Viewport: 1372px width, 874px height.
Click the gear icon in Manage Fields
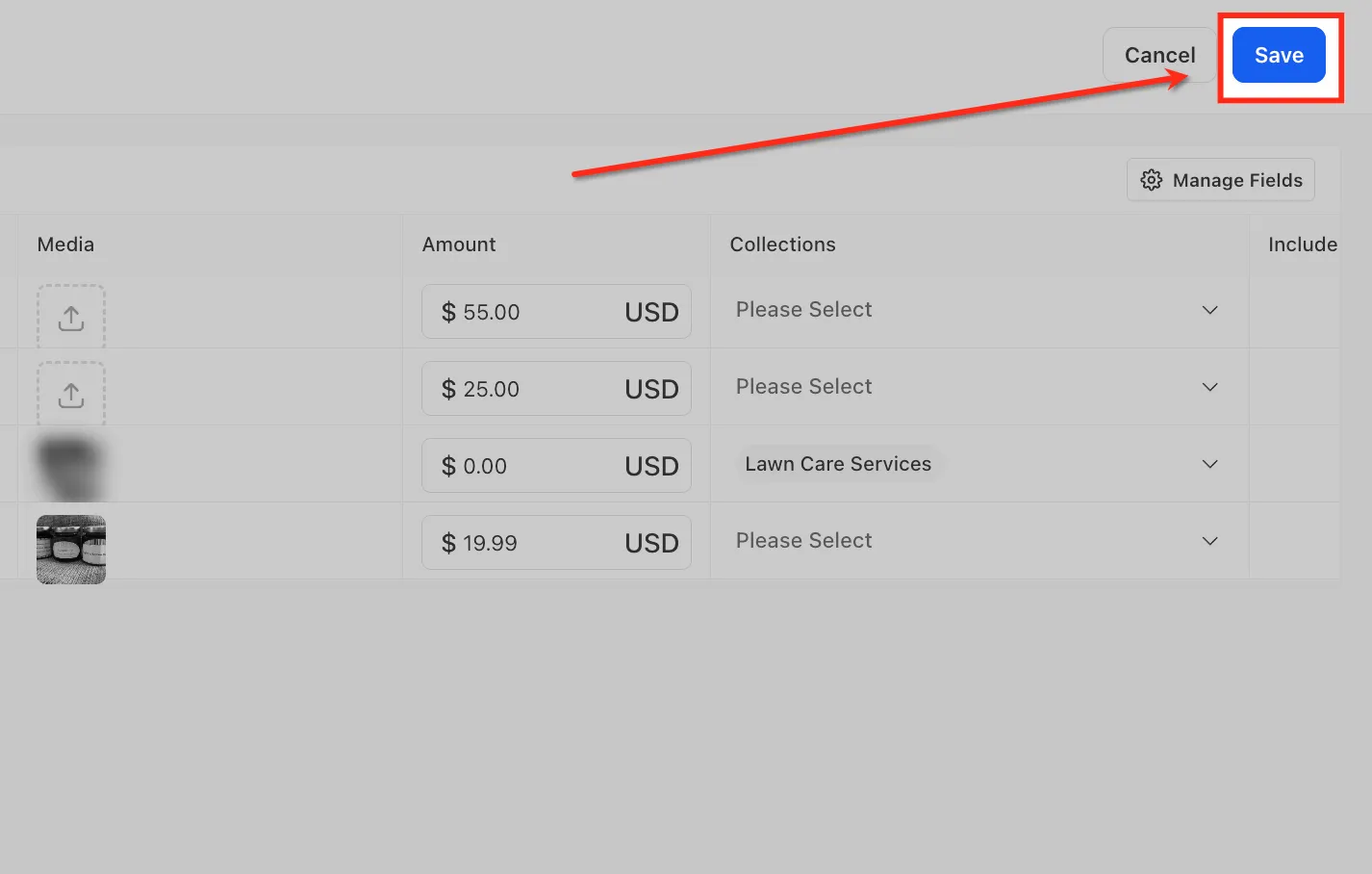[x=1151, y=180]
